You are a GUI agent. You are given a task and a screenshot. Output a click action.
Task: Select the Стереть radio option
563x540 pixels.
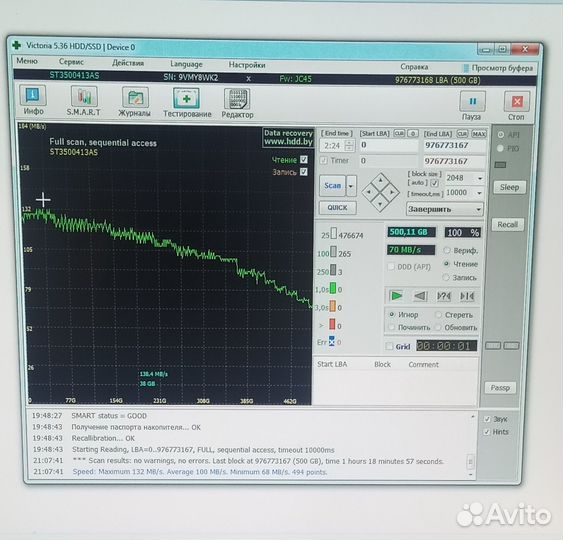[438, 315]
